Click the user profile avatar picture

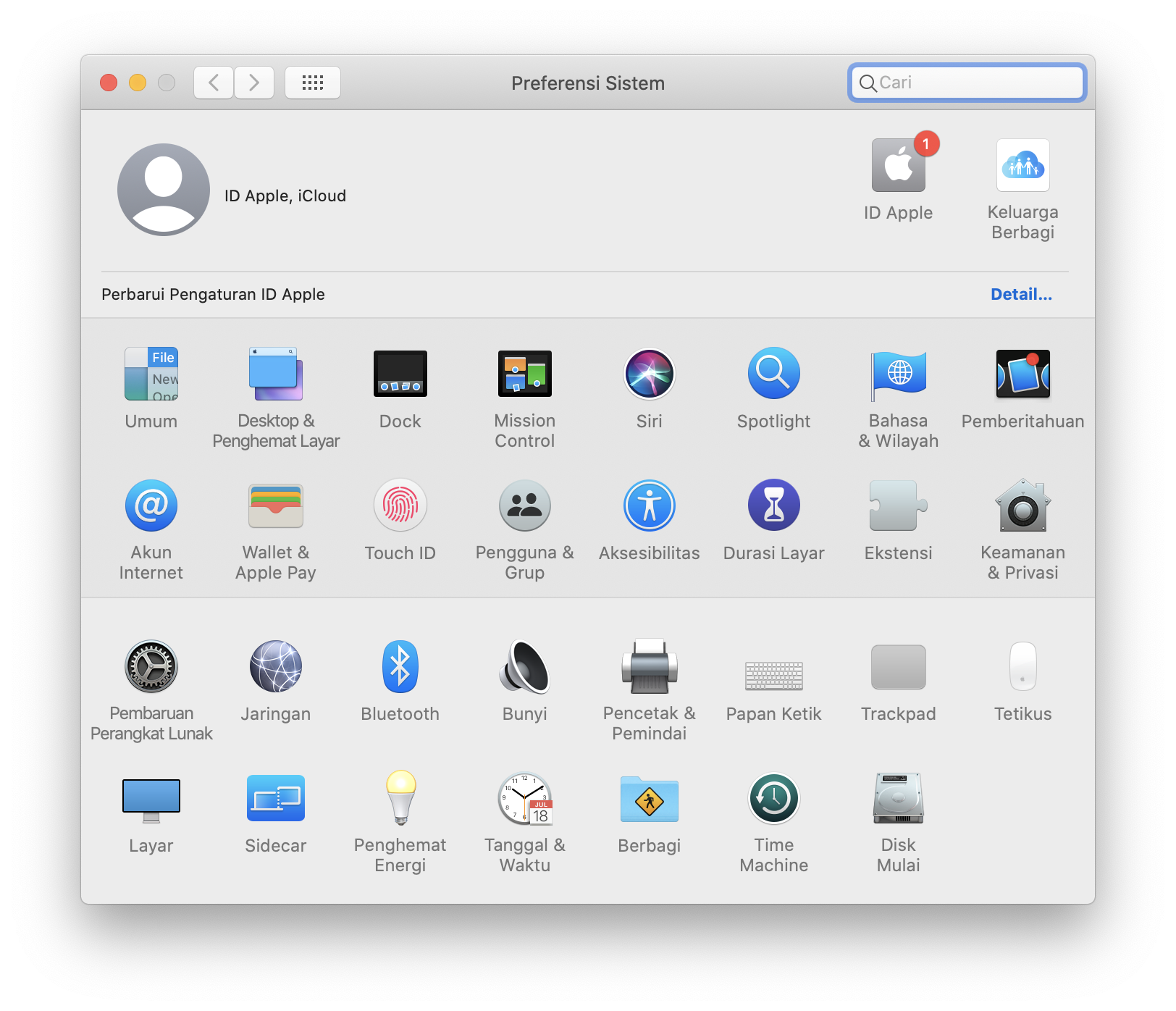[x=164, y=190]
